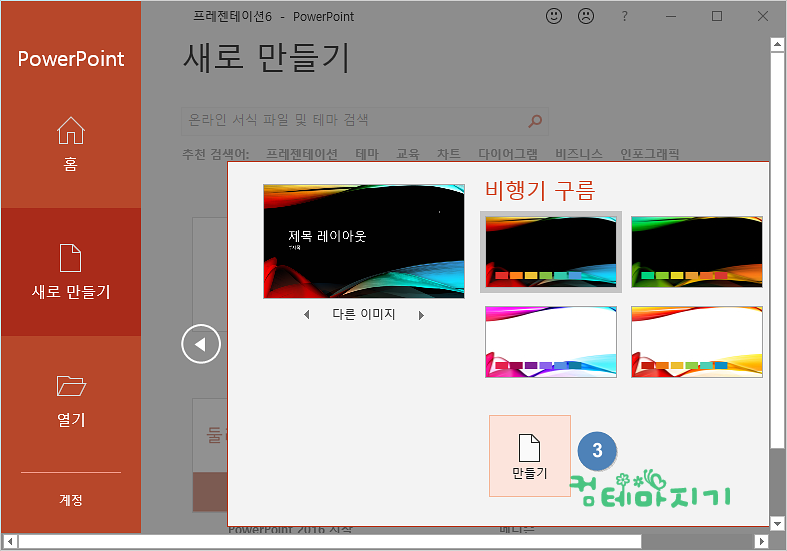Select the dark rainbow theme variant
Image resolution: width=787 pixels, height=551 pixels.
(551, 251)
